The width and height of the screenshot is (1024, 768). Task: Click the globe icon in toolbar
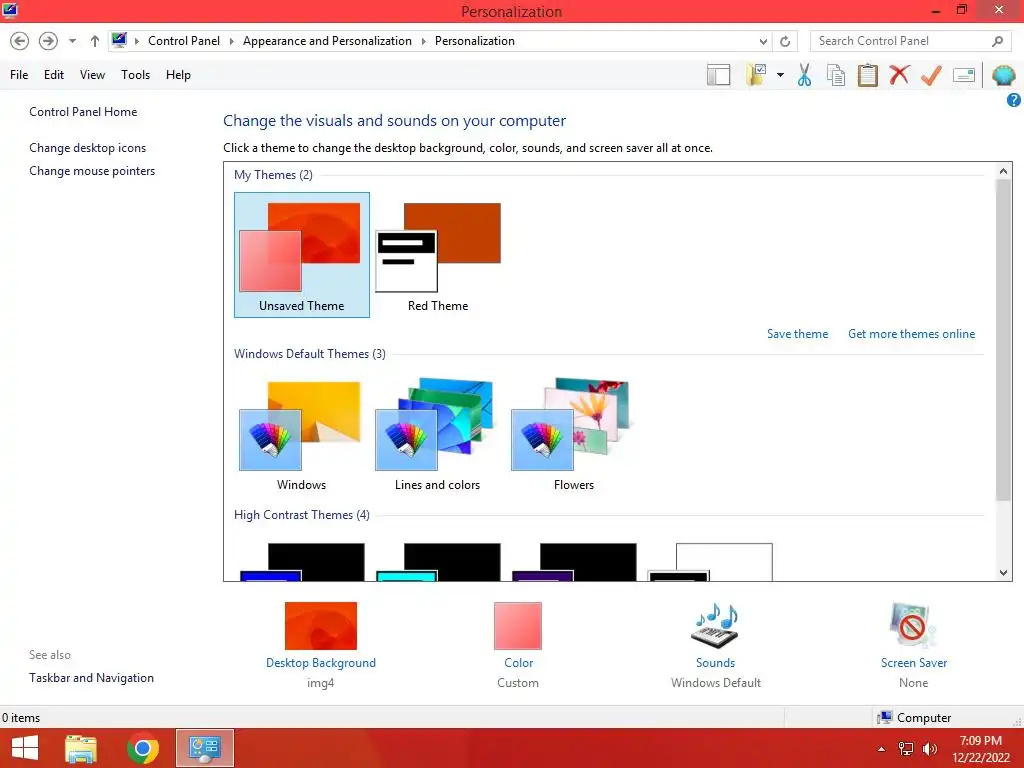[x=1003, y=75]
